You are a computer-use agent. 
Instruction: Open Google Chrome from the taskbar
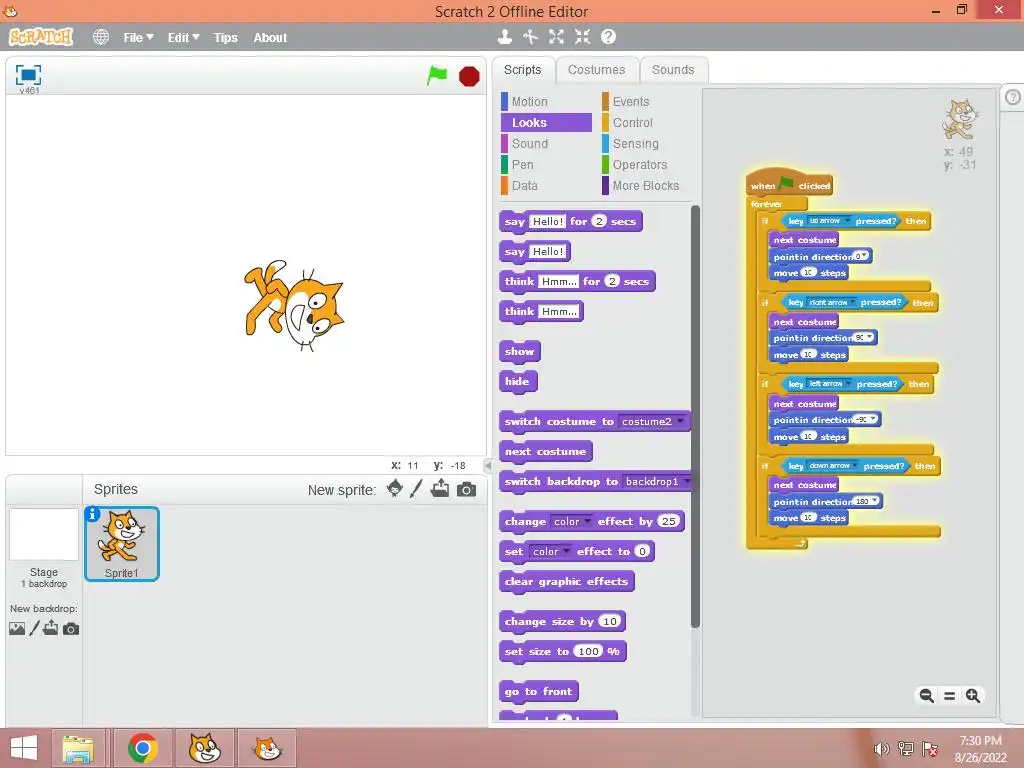pyautogui.click(x=142, y=748)
